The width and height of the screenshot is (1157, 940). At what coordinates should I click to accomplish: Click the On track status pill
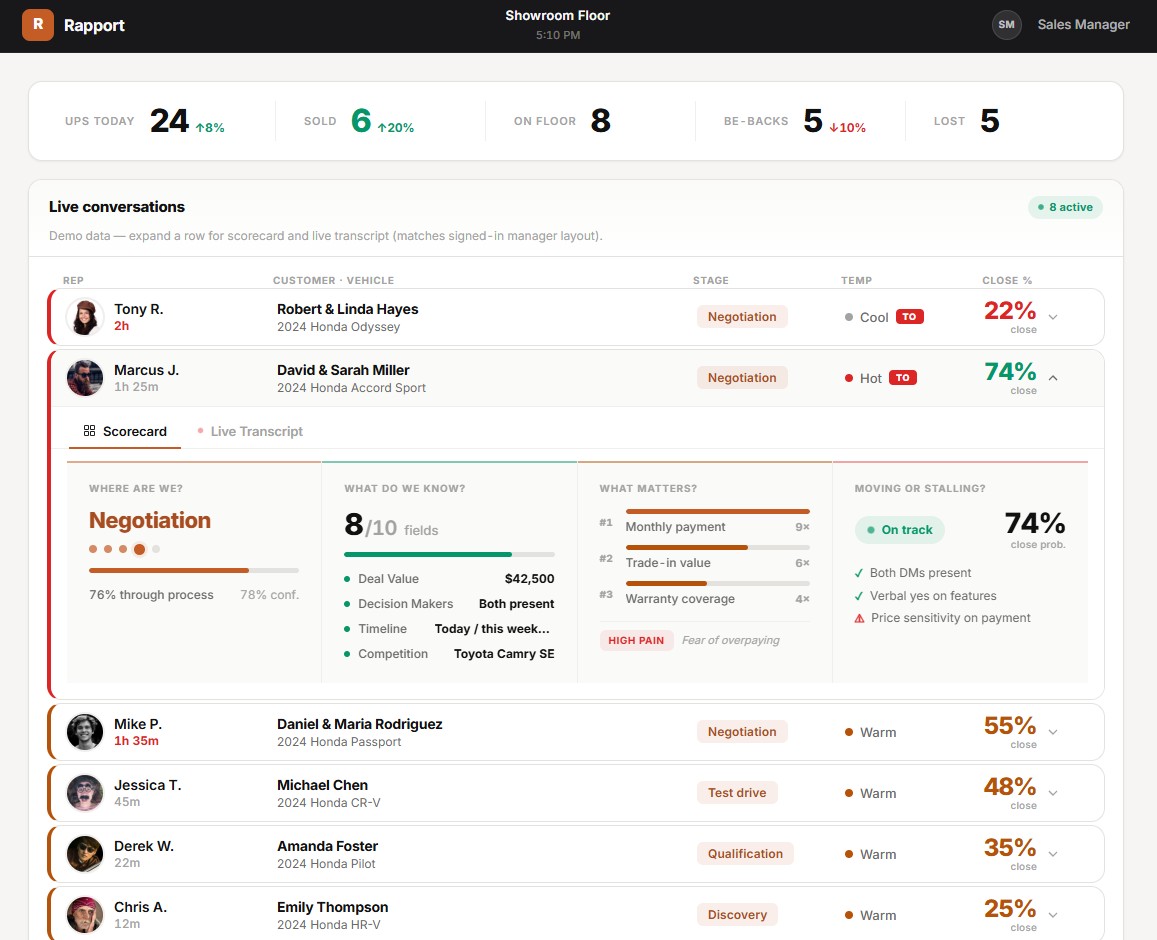coord(899,529)
